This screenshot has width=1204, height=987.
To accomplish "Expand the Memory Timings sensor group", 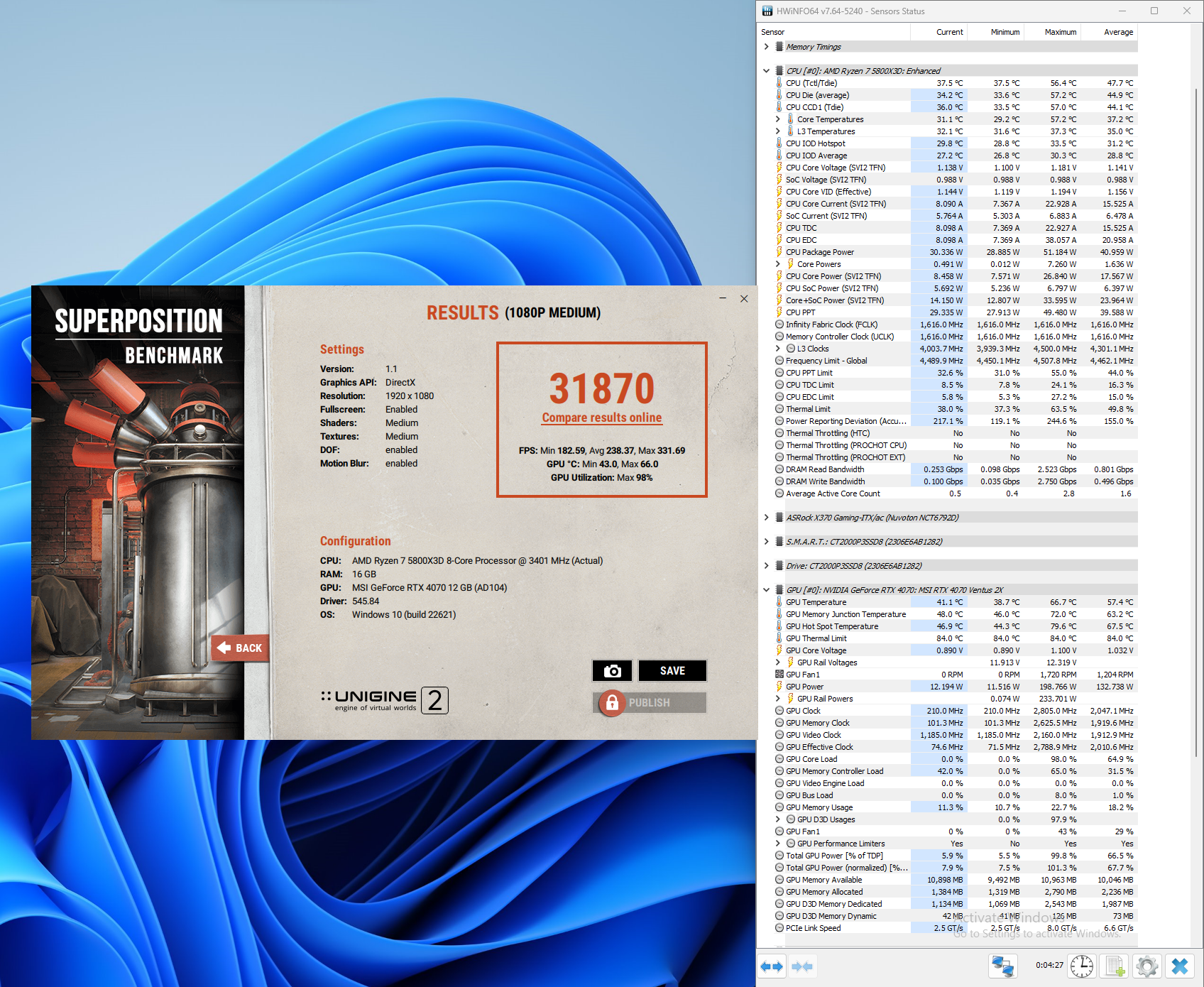I will tap(767, 47).
